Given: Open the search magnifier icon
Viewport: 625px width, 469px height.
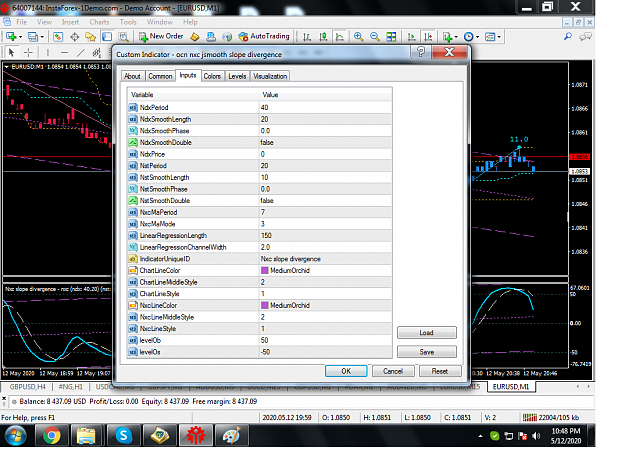Looking at the screenshot, I should tap(568, 37).
